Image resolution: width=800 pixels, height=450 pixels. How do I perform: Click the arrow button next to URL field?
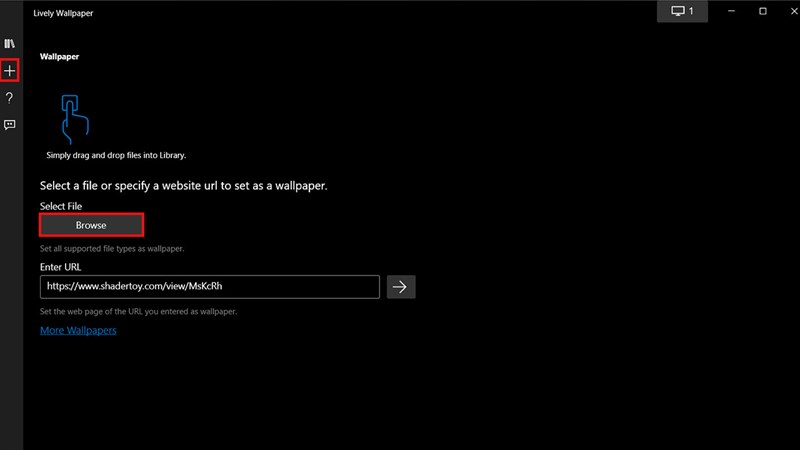click(x=400, y=287)
